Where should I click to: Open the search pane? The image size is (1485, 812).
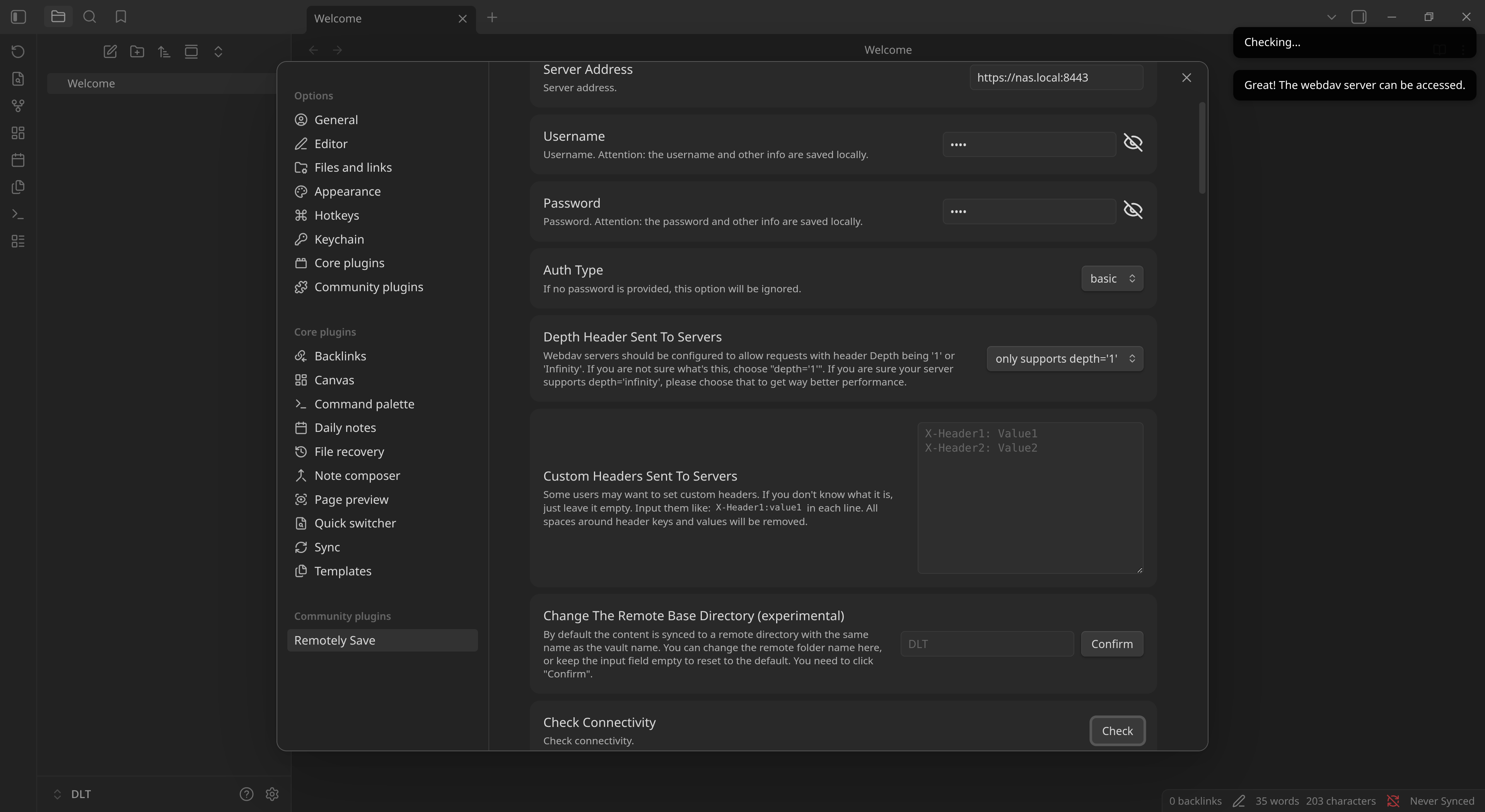point(89,17)
